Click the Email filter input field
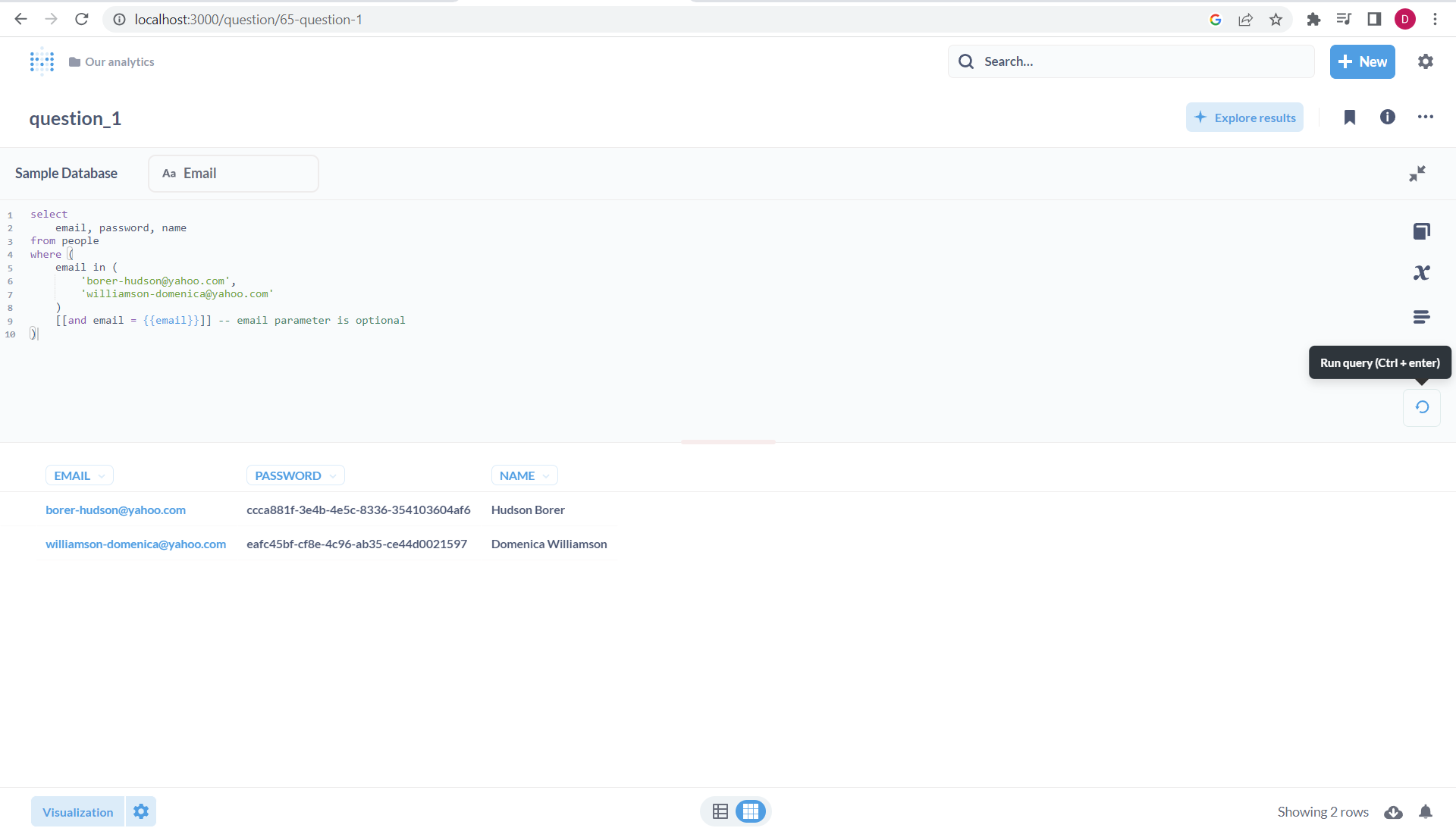 234,174
